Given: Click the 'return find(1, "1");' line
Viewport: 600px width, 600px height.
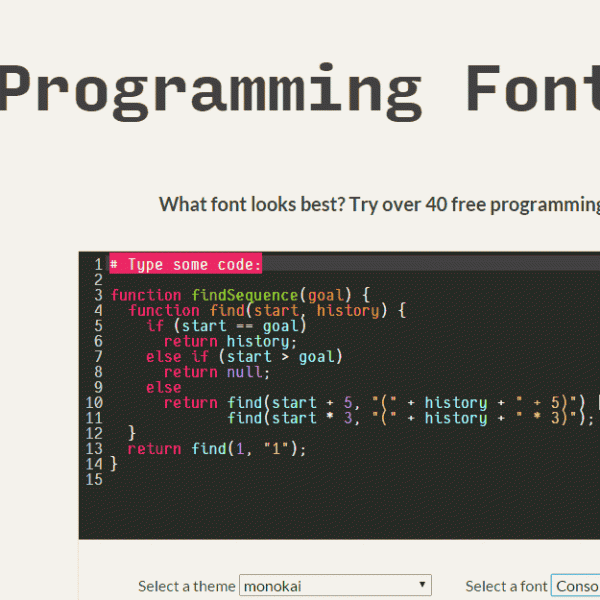Looking at the screenshot, I should [x=217, y=449].
